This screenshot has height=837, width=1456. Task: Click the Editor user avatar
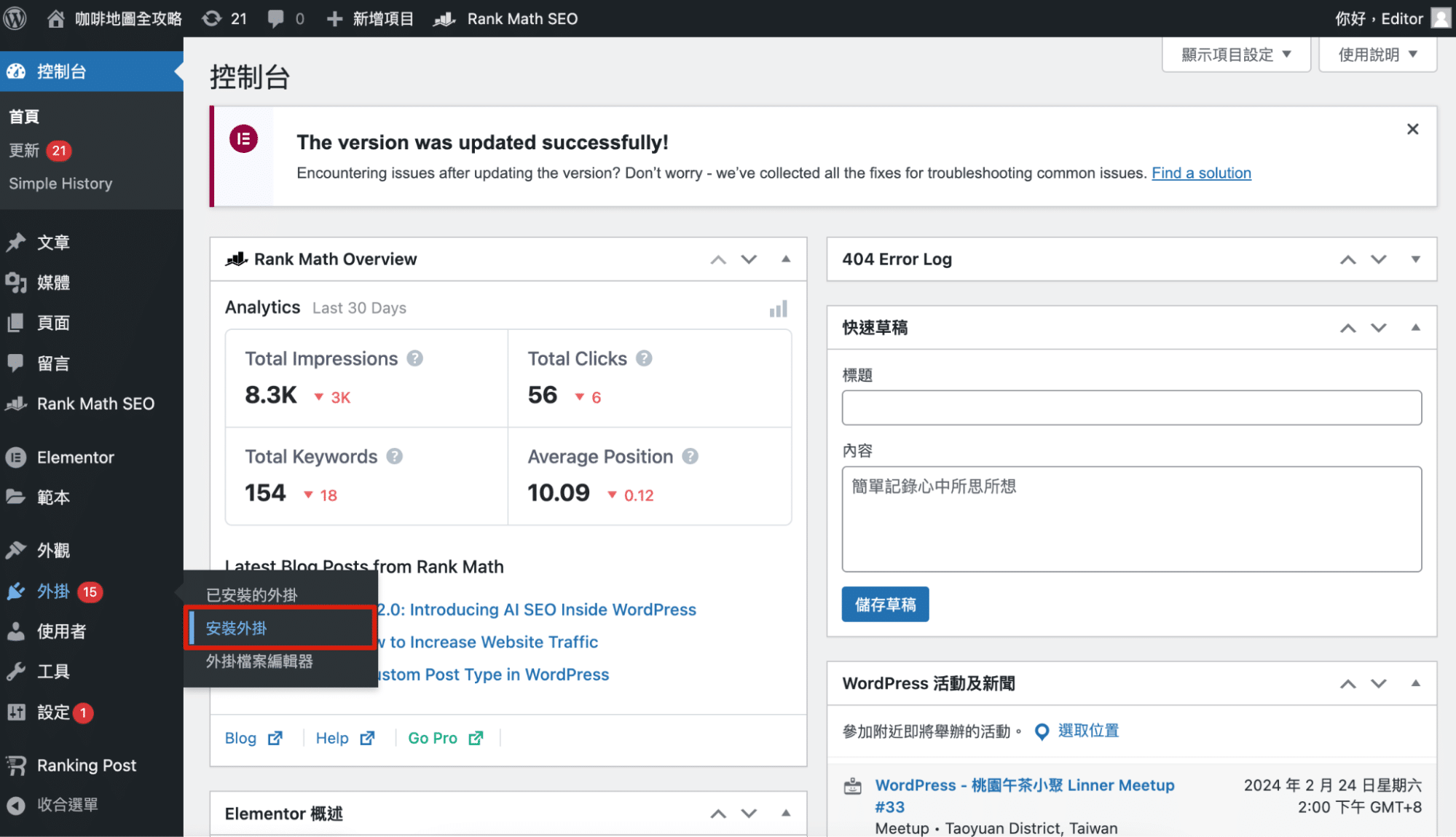tap(1440, 18)
